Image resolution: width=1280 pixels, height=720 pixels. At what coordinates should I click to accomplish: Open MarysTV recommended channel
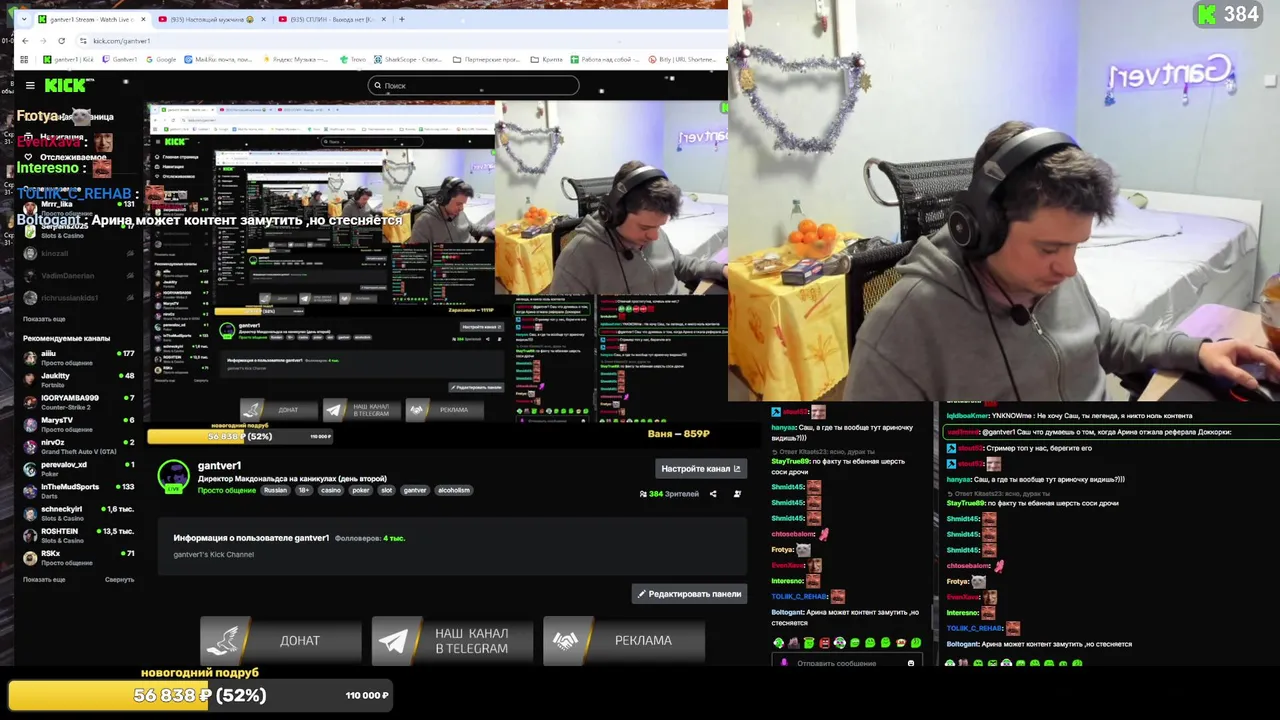(x=78, y=424)
